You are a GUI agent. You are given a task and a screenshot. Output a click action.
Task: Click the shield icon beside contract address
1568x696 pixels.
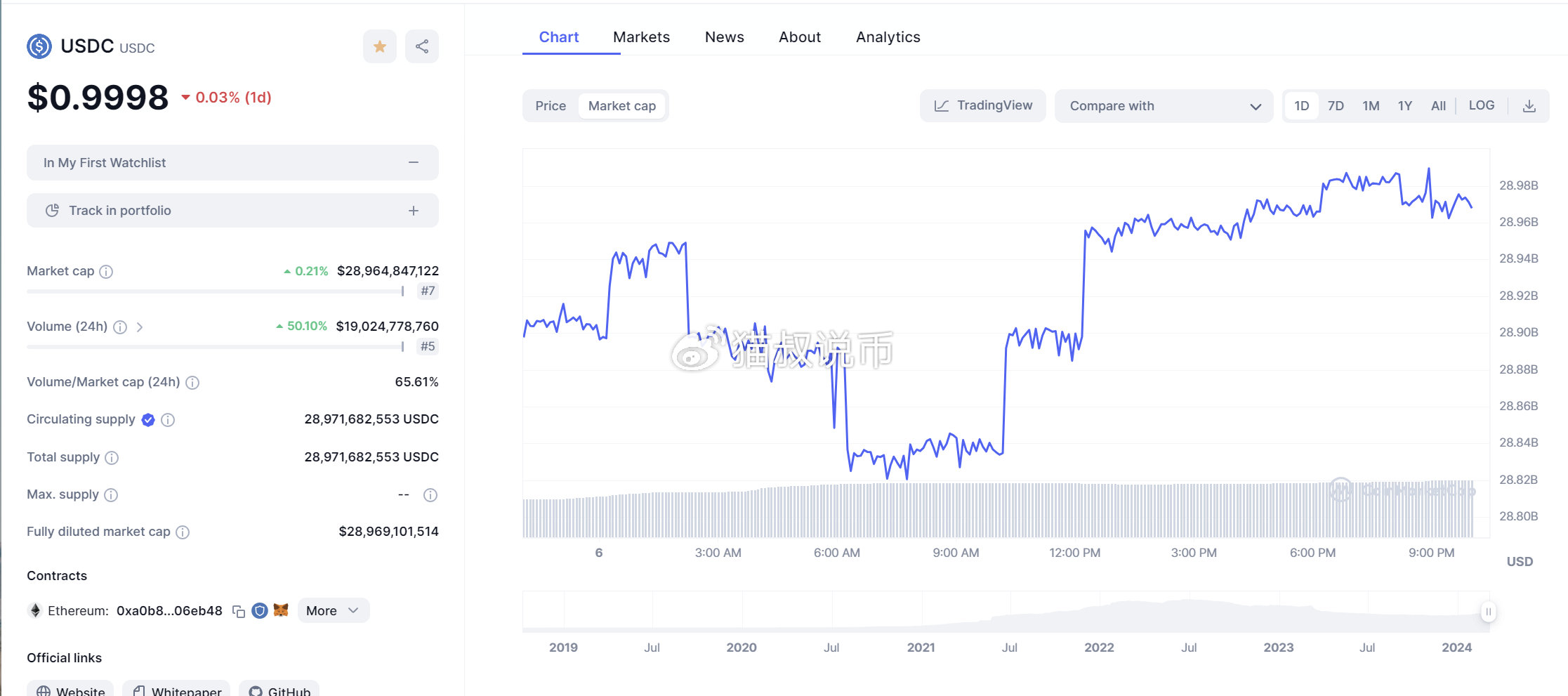260,610
